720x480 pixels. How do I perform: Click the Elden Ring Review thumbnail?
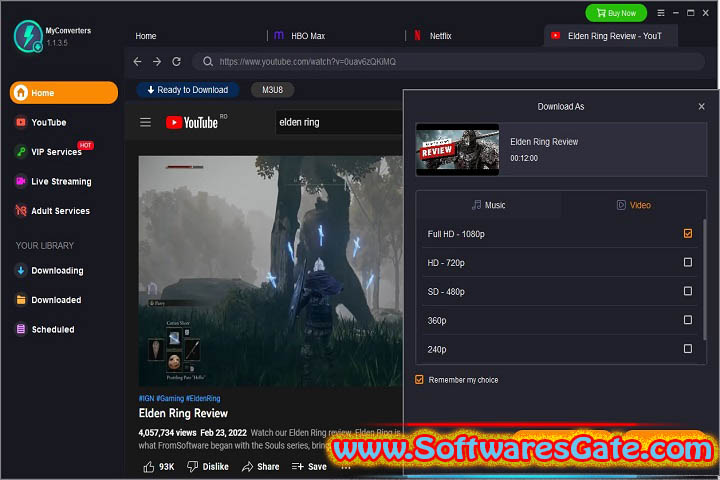[457, 150]
